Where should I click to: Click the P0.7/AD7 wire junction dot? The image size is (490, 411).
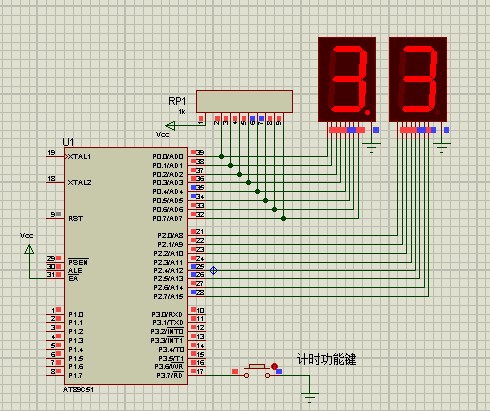283,218
